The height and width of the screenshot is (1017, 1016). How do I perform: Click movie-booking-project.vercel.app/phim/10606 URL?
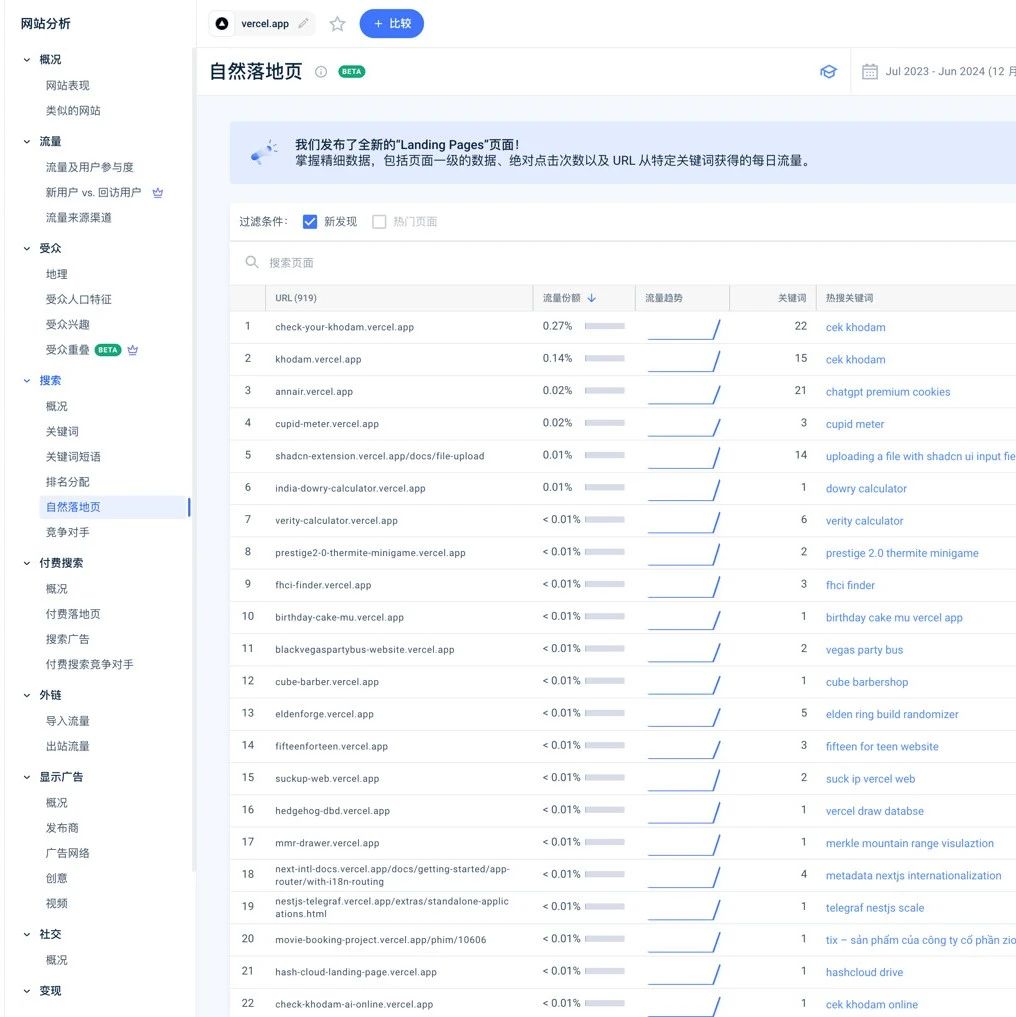click(381, 940)
